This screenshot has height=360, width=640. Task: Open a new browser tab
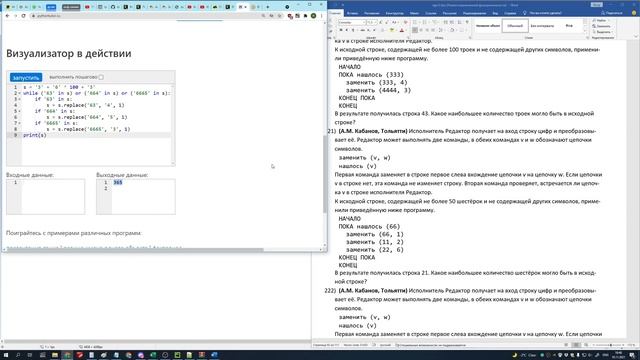click(x=268, y=7)
